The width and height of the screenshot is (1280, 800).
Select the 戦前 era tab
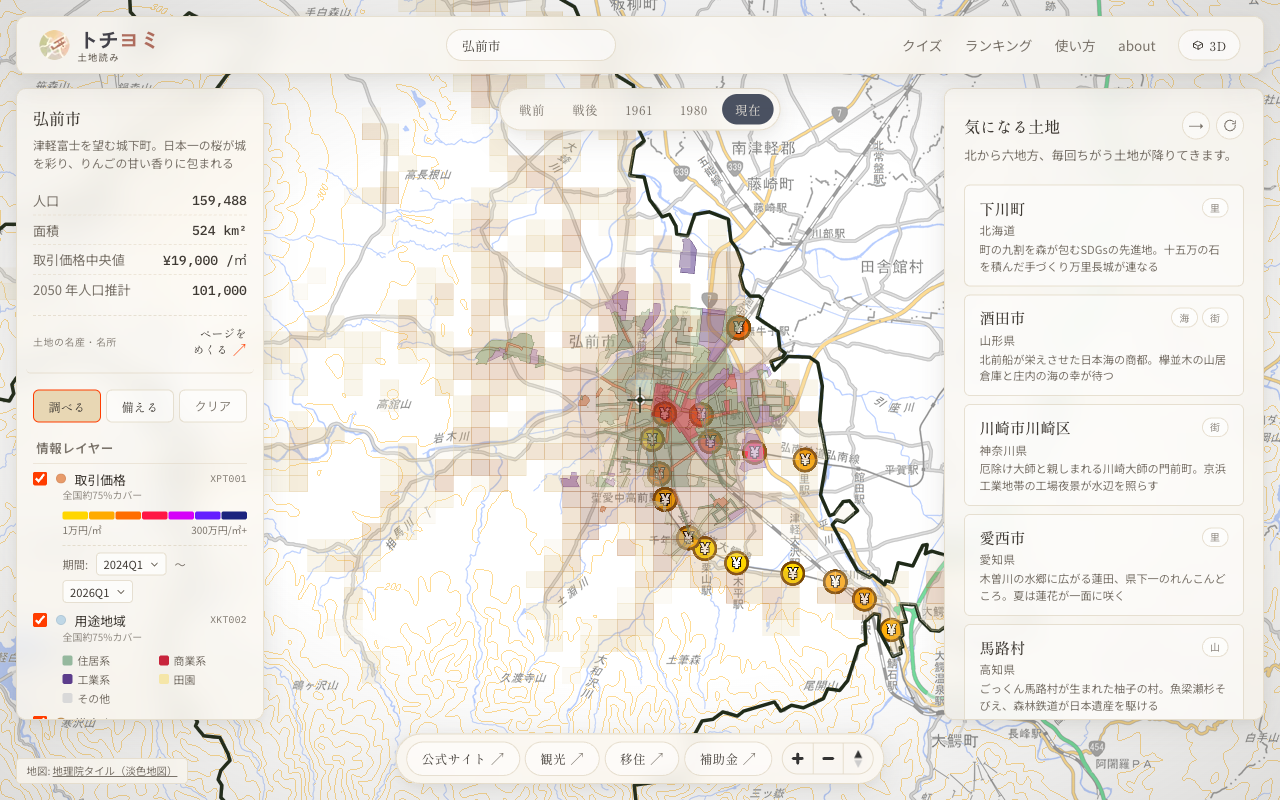click(532, 110)
